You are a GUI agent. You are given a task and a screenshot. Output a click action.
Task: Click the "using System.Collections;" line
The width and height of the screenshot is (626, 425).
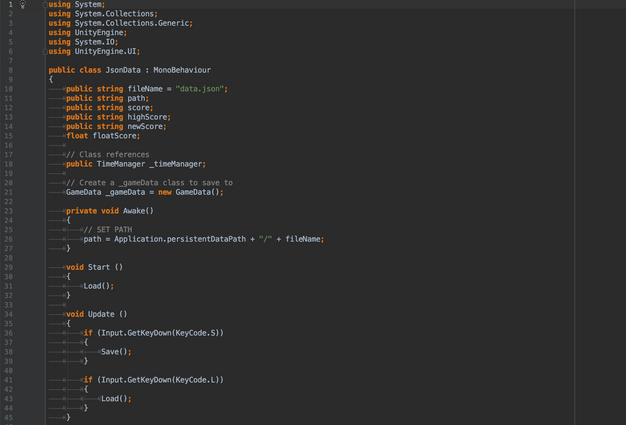coord(103,14)
